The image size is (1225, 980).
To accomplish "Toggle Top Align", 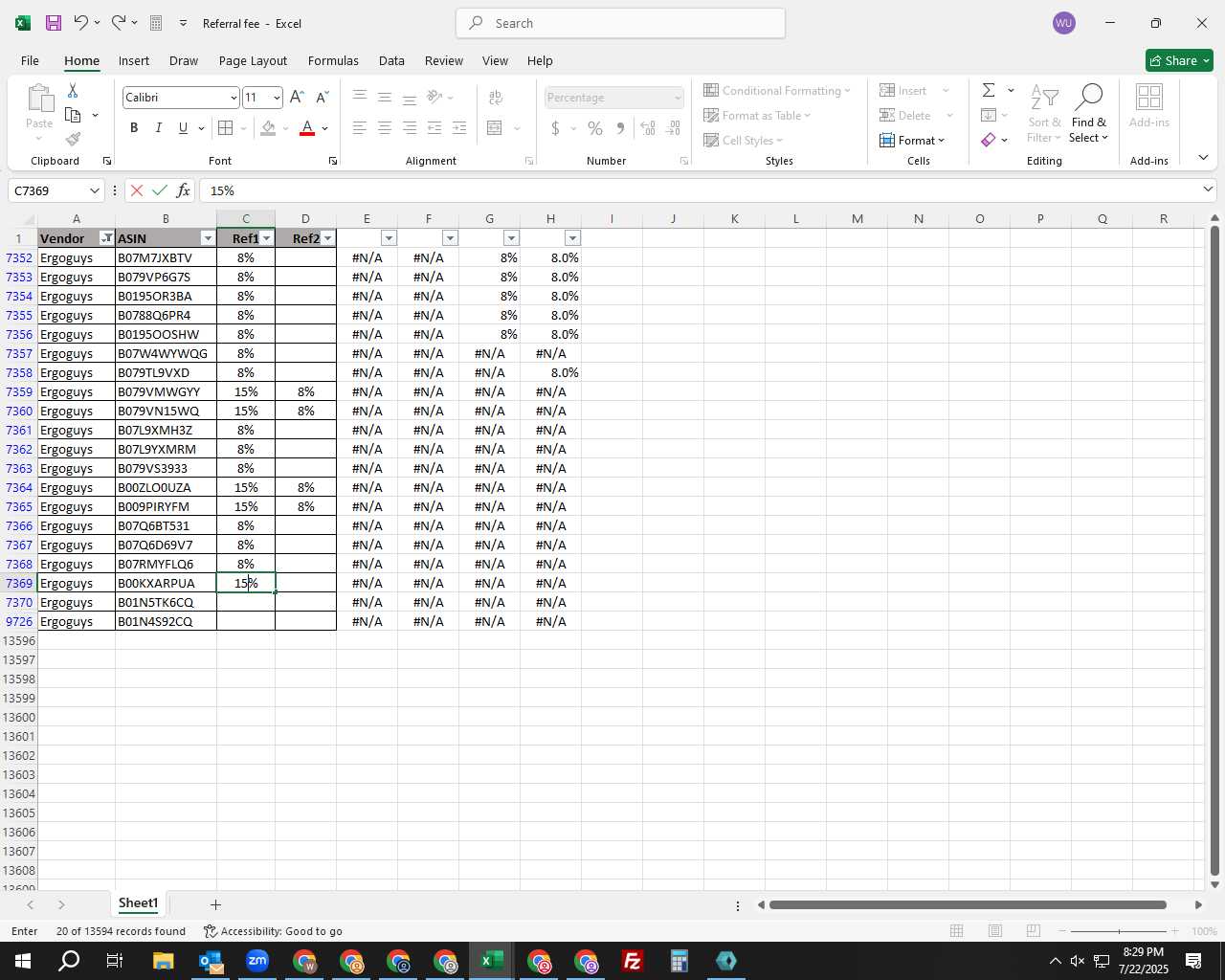I will tap(360, 97).
